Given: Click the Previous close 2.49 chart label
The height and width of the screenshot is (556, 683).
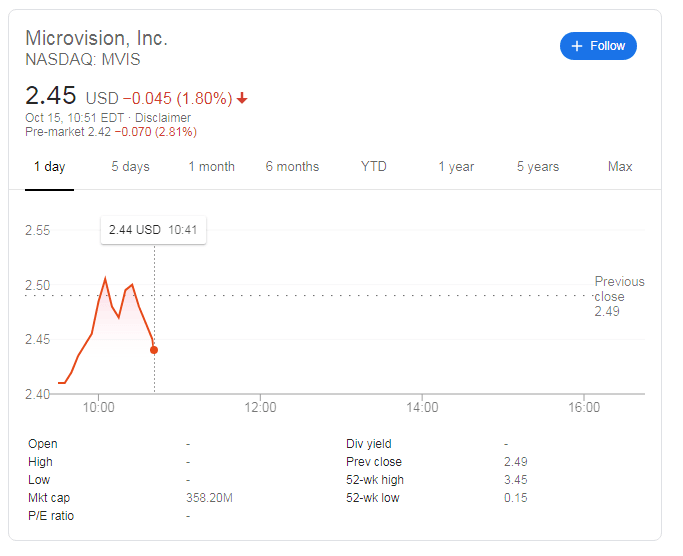Looking at the screenshot, I should click(x=619, y=296).
